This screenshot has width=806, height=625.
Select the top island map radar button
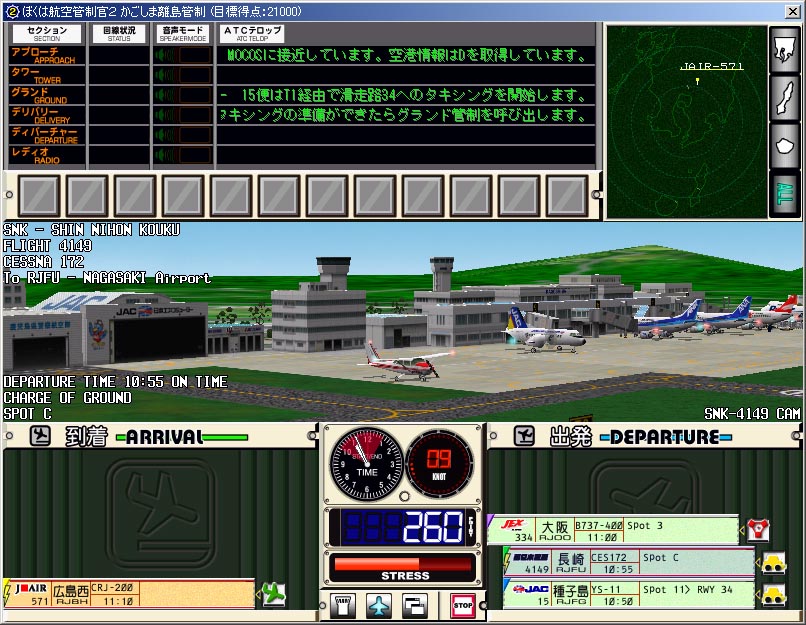click(783, 50)
